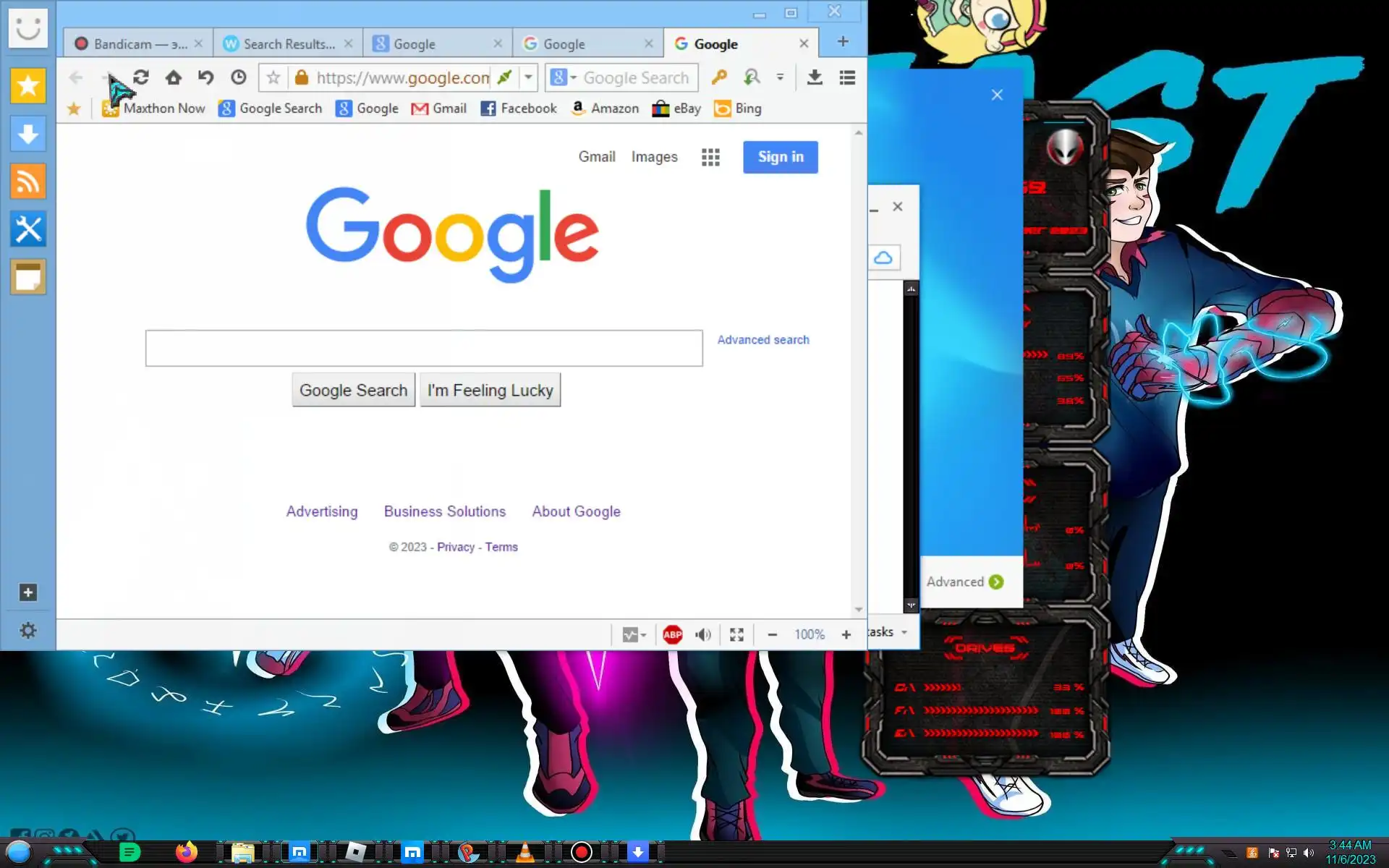Open Maxthon sidebar tools icon
The image size is (1389, 868).
tap(28, 229)
